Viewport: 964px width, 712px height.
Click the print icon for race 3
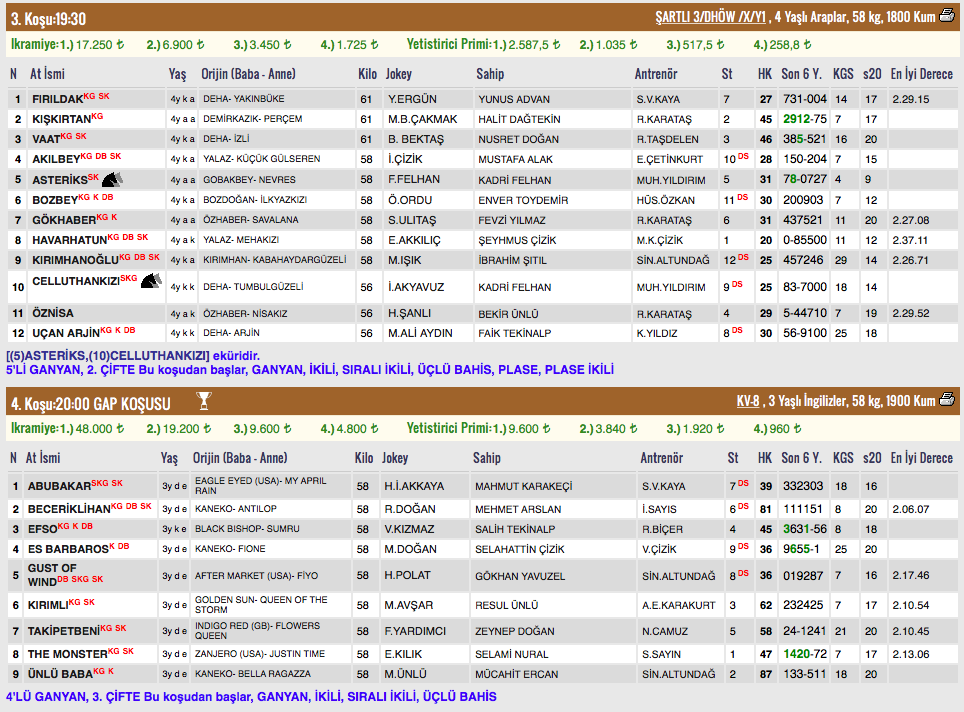pos(947,16)
